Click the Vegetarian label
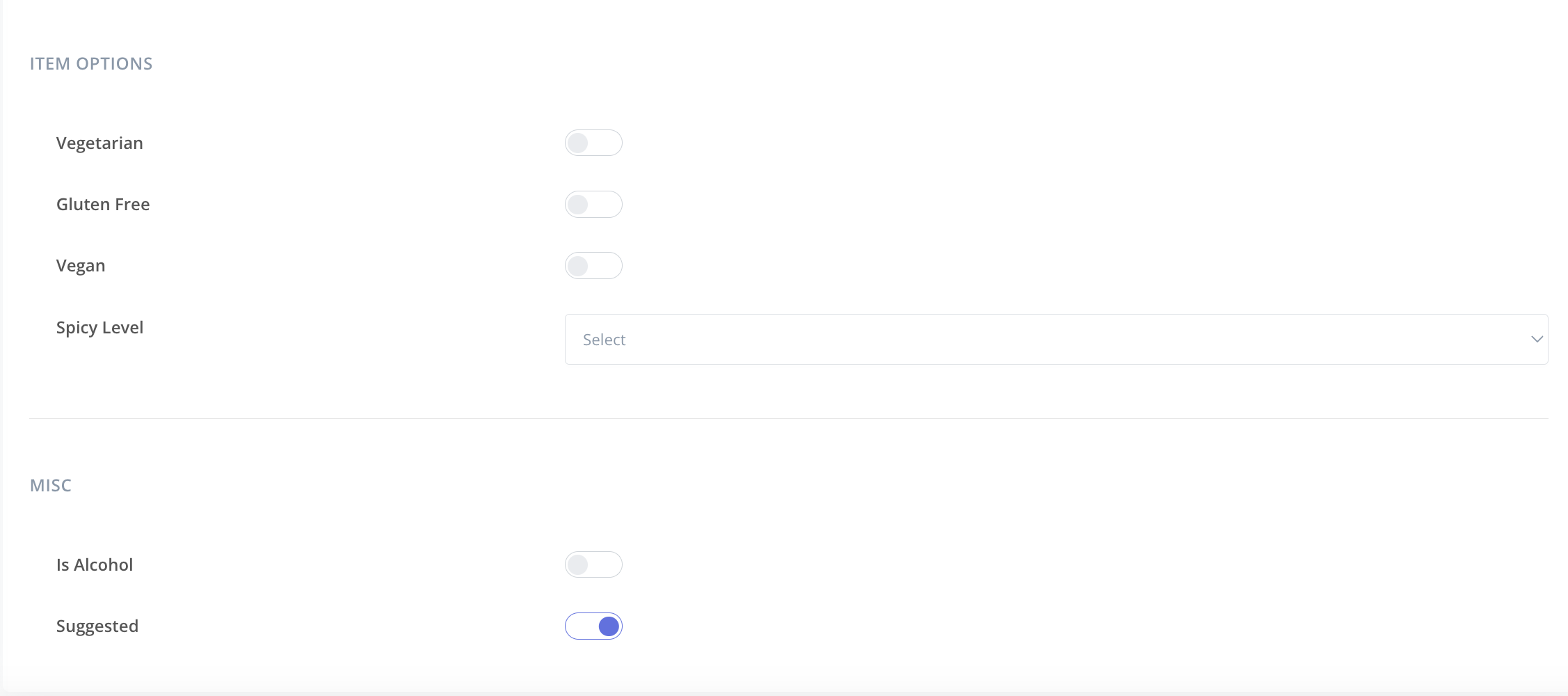The height and width of the screenshot is (696, 1568). pos(99,143)
